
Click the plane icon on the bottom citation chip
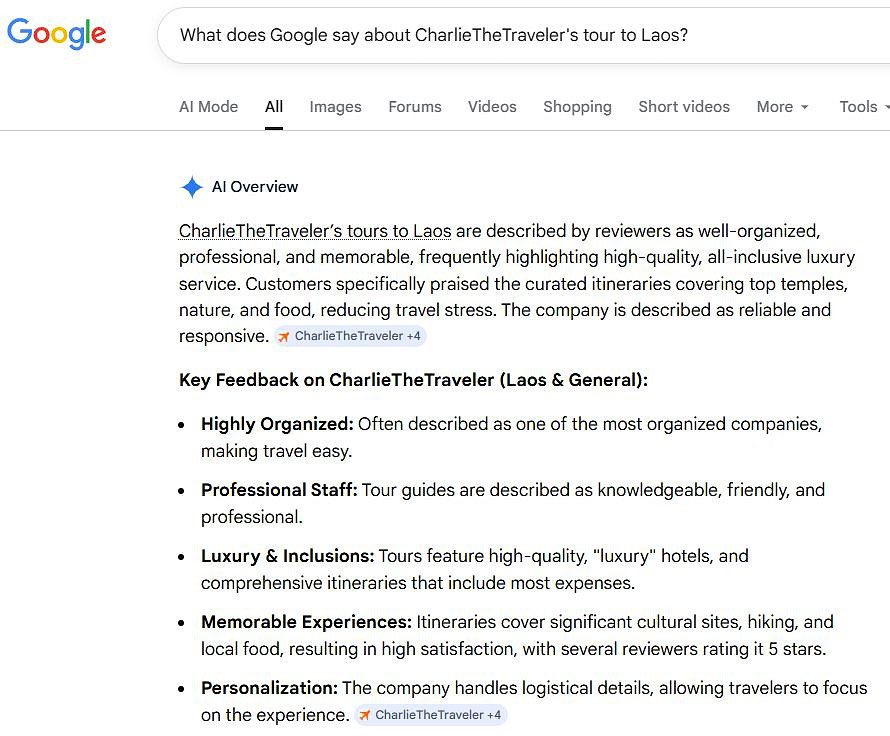coord(365,715)
